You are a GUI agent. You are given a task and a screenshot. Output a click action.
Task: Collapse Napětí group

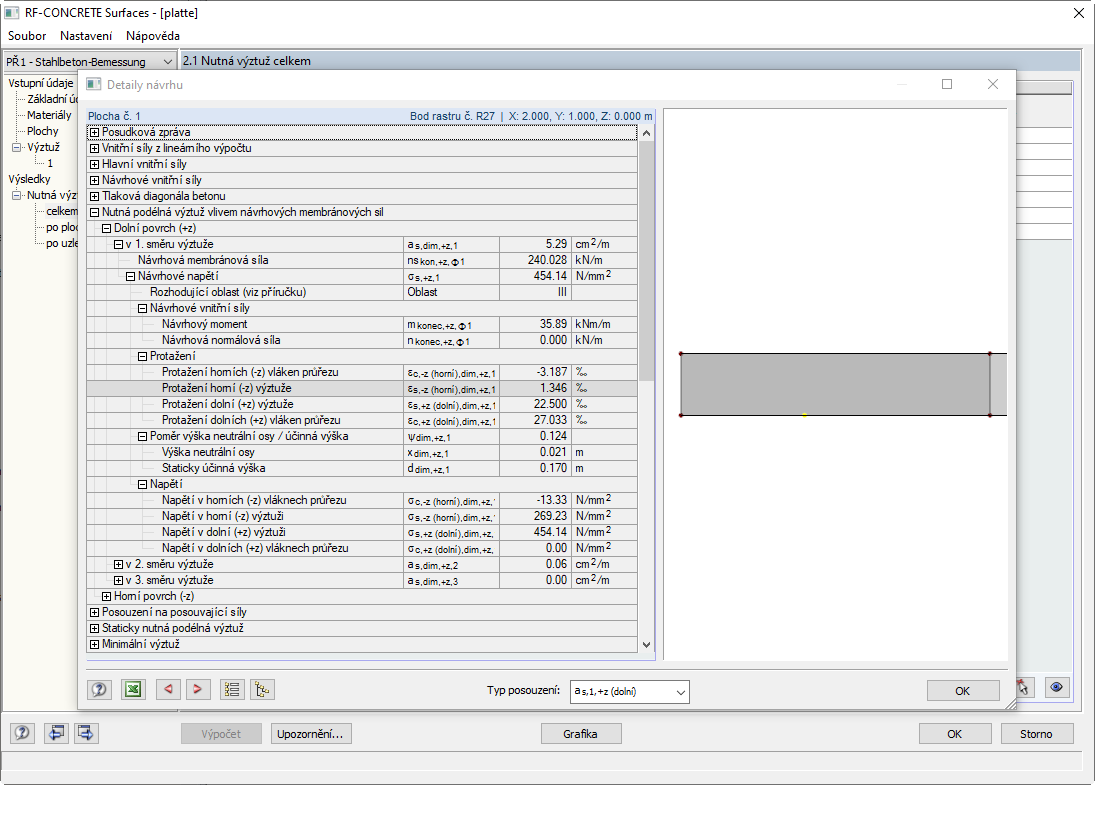pyautogui.click(x=142, y=484)
